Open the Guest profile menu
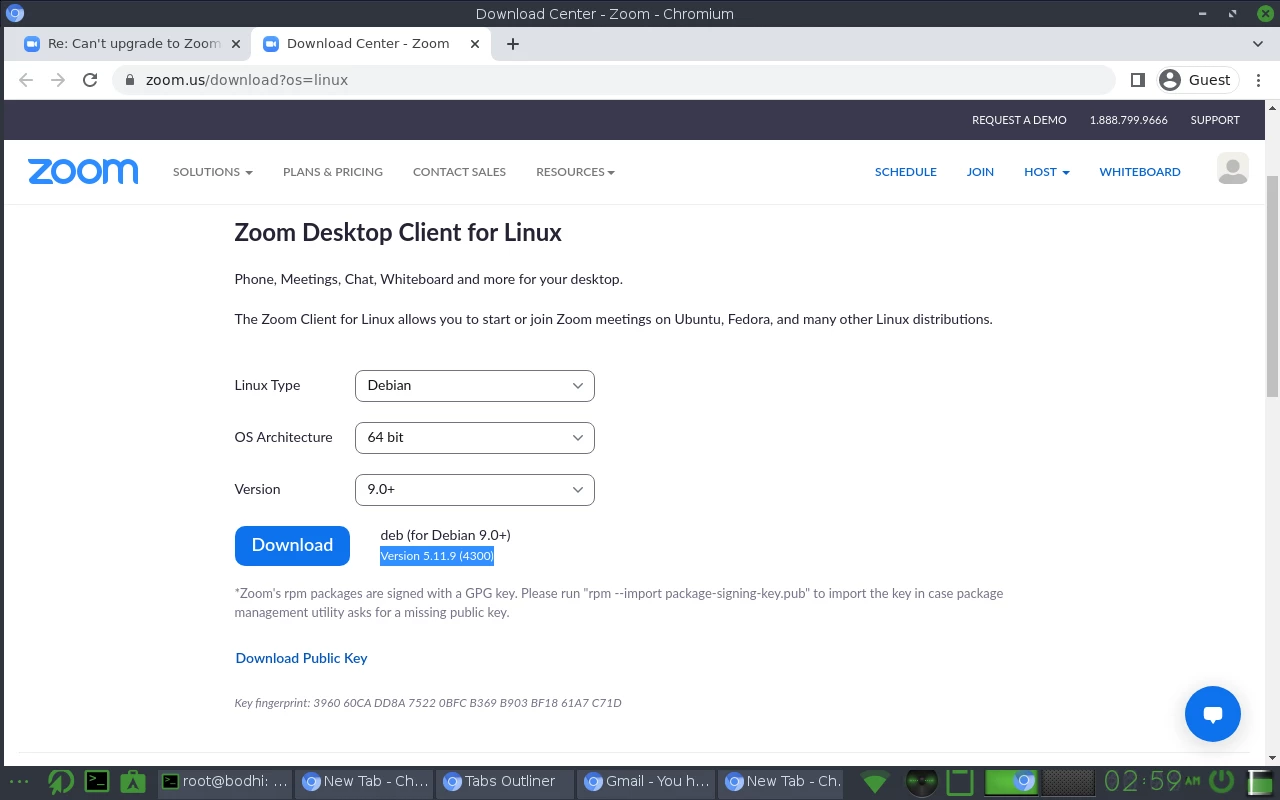 coord(1197,80)
